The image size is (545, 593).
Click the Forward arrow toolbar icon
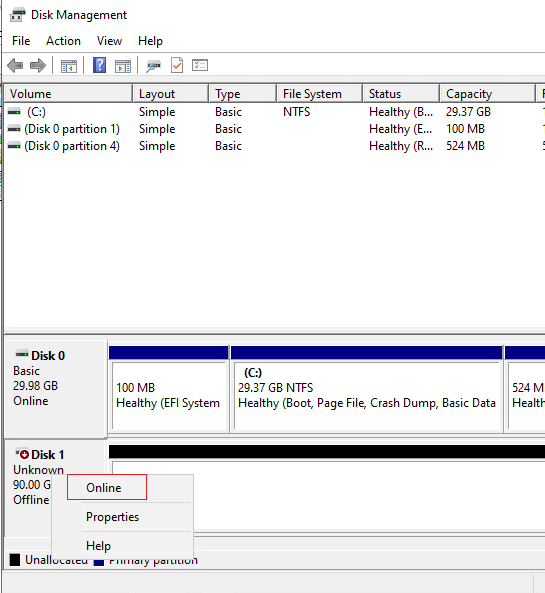coord(38,65)
